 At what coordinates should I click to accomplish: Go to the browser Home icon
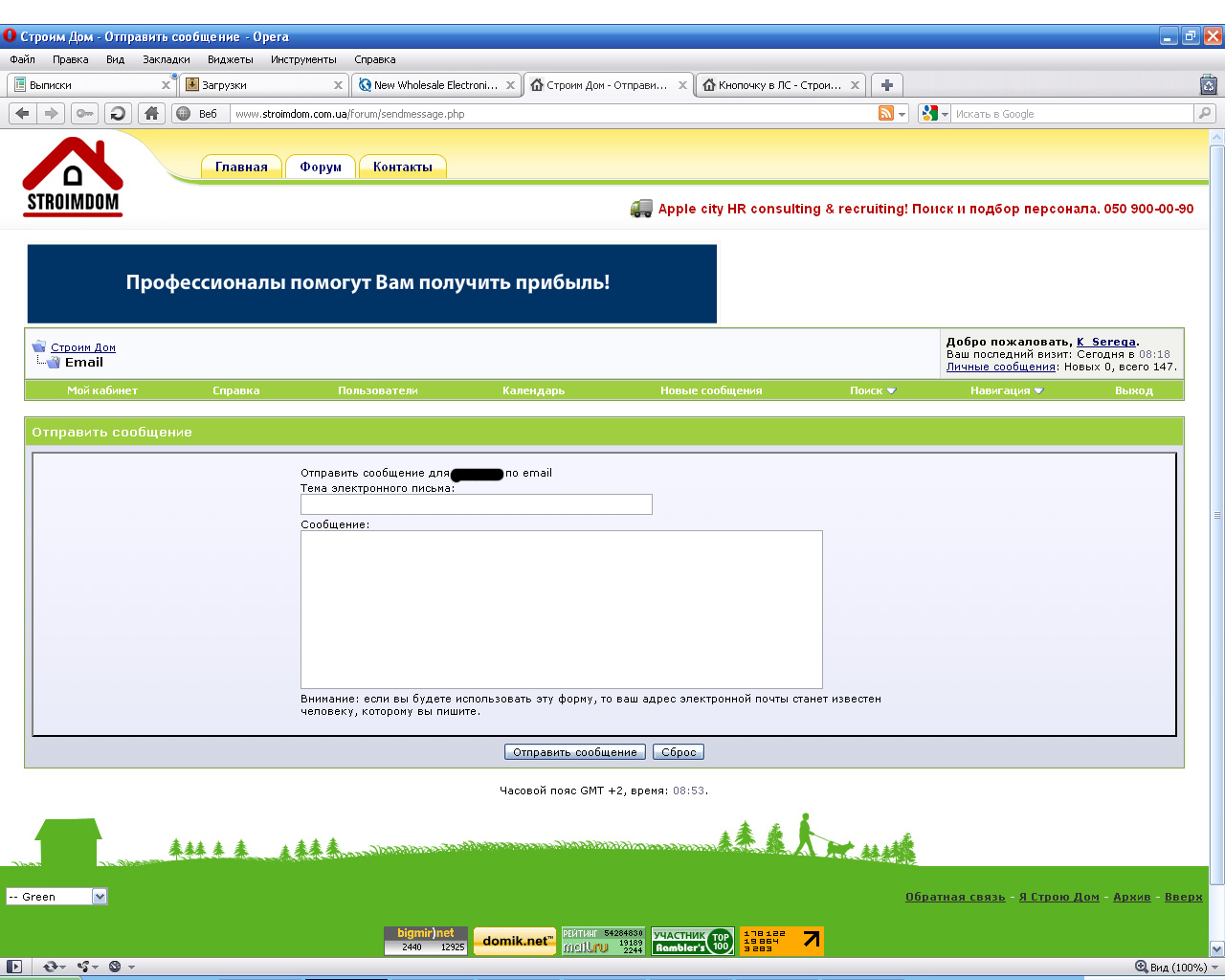(x=151, y=113)
